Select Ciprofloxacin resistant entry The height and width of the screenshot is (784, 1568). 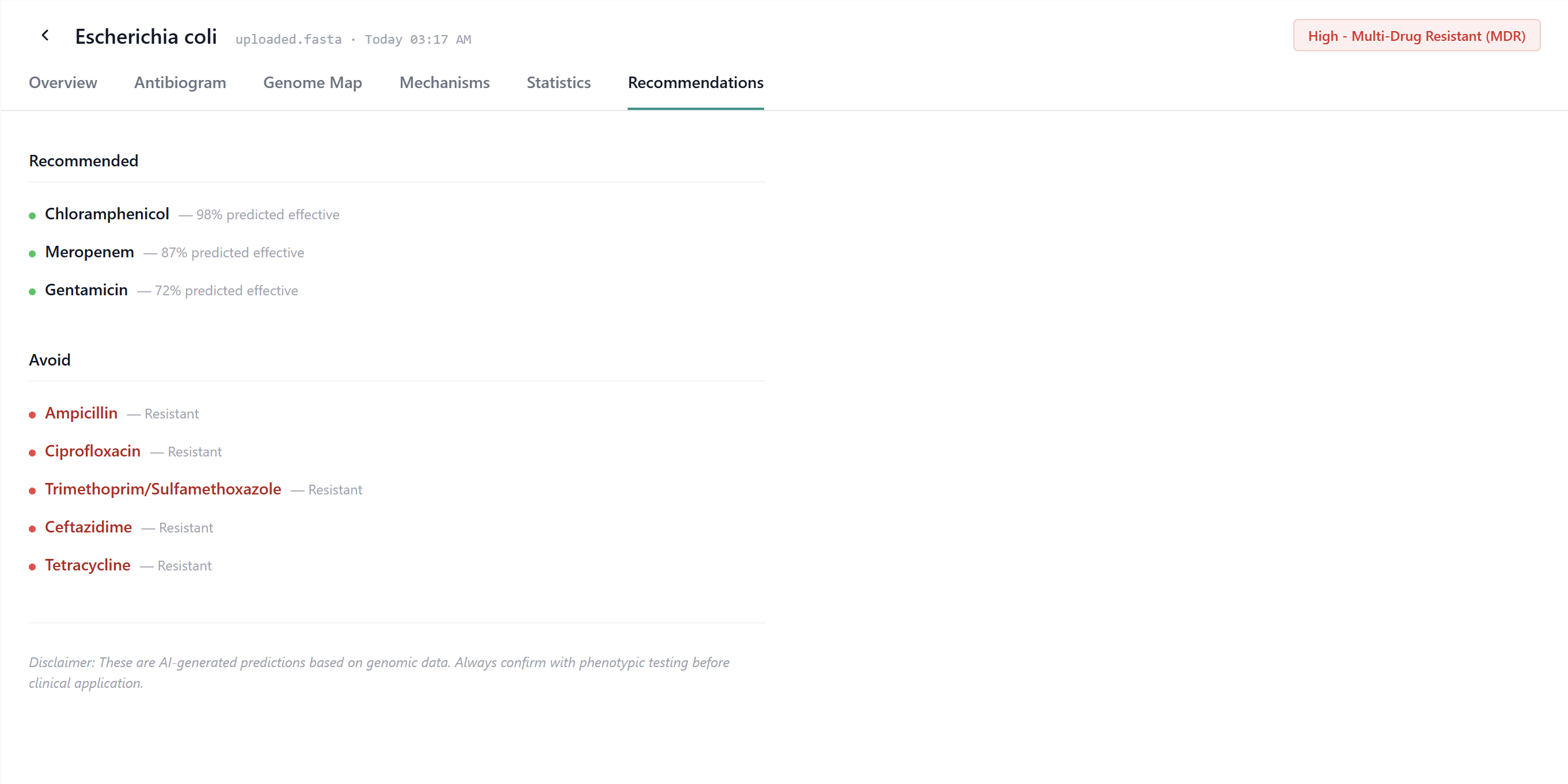(93, 451)
